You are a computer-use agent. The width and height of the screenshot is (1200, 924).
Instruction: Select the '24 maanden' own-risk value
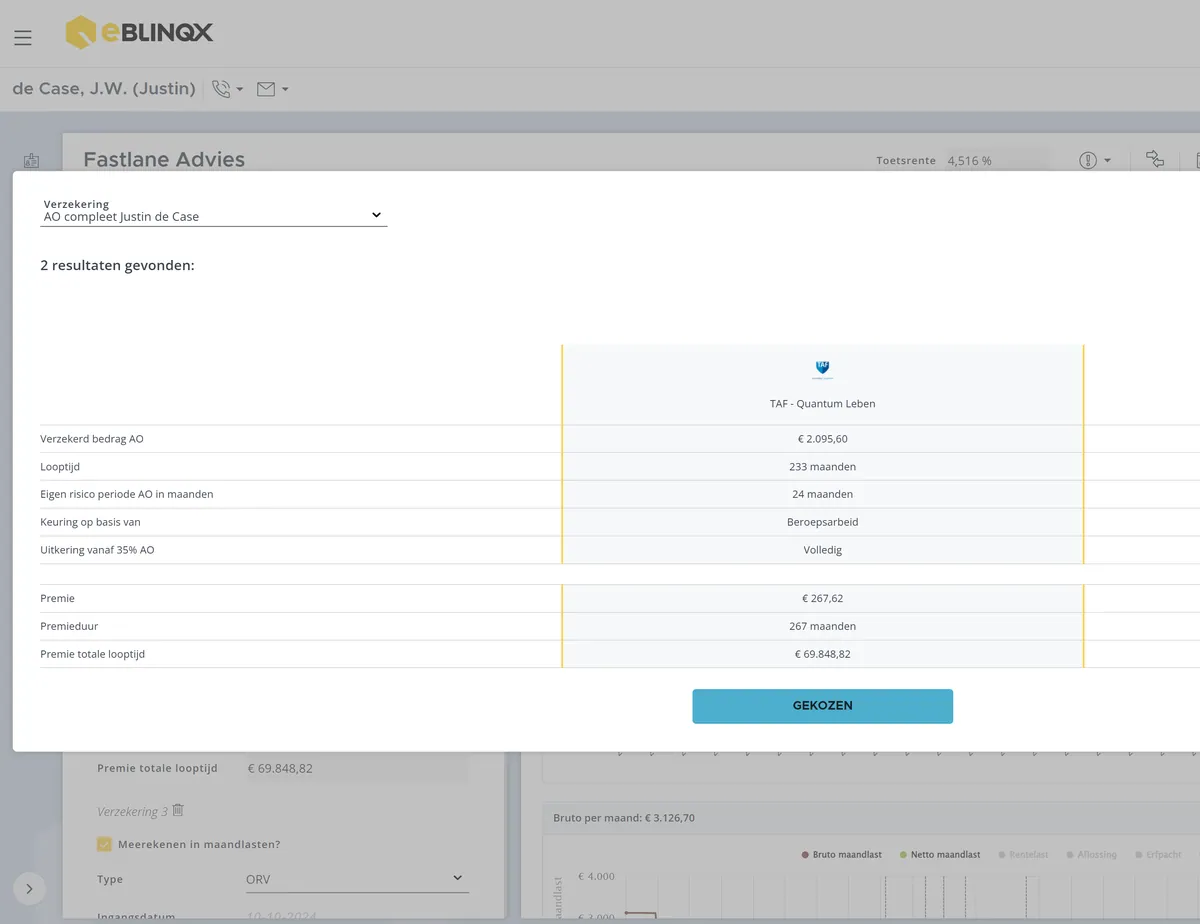(x=823, y=494)
